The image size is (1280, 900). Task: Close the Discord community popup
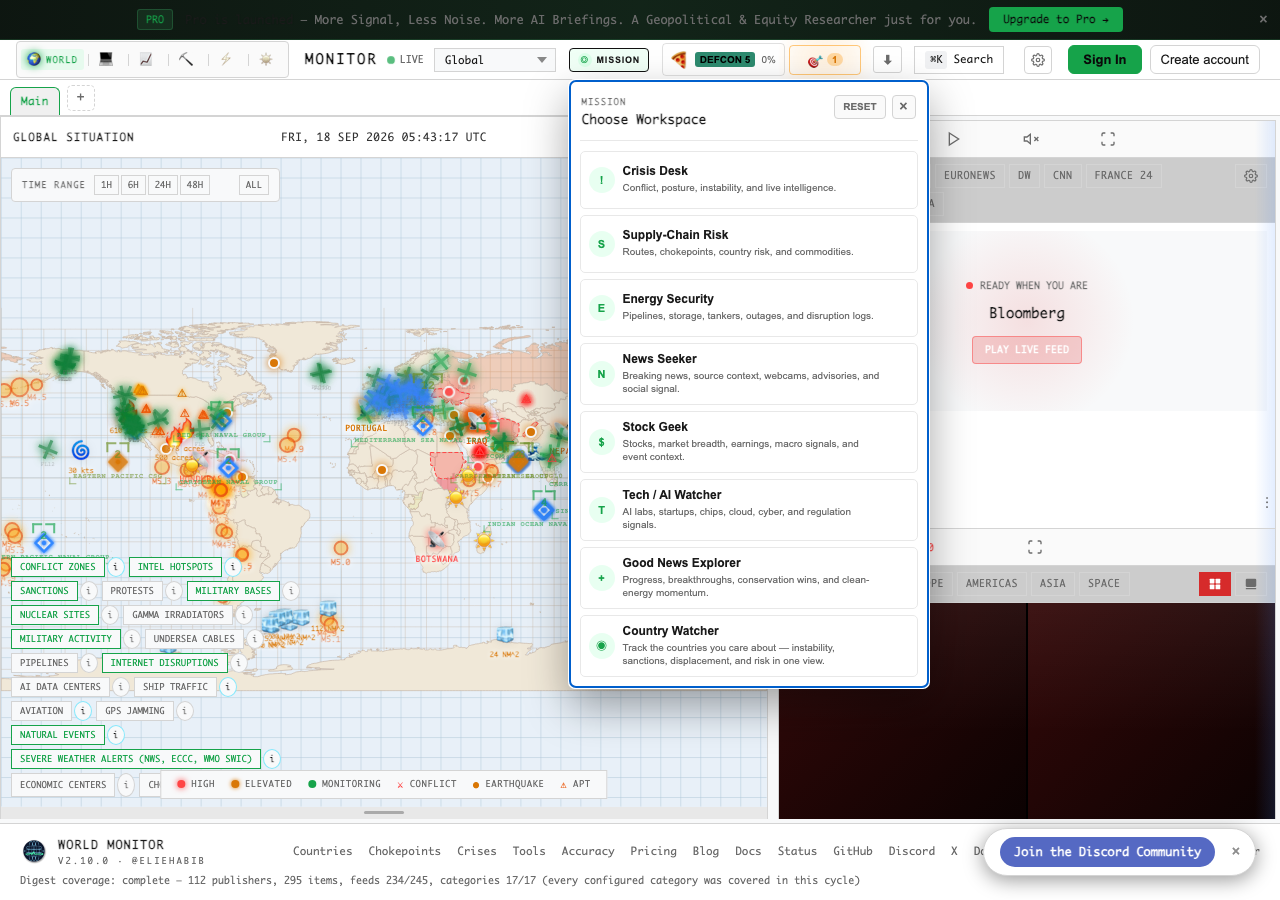(x=1236, y=851)
